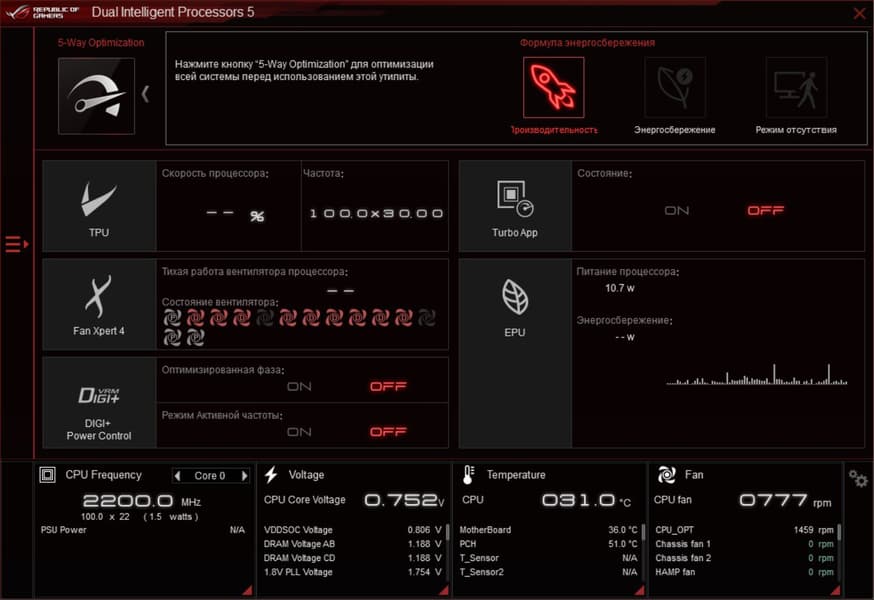Launch the 5-Way Optimization speedometer icon

tap(96, 96)
